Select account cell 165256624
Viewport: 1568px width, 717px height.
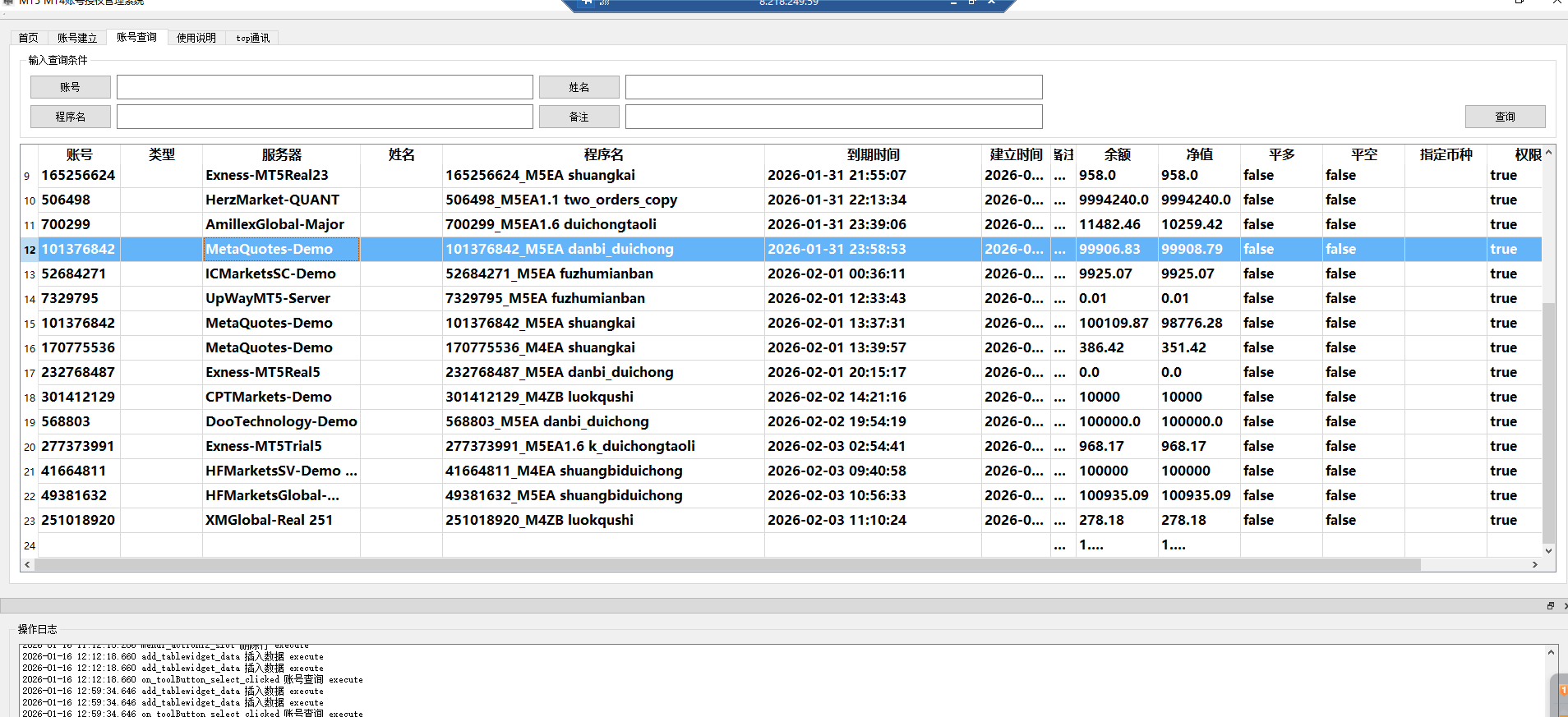(79, 176)
